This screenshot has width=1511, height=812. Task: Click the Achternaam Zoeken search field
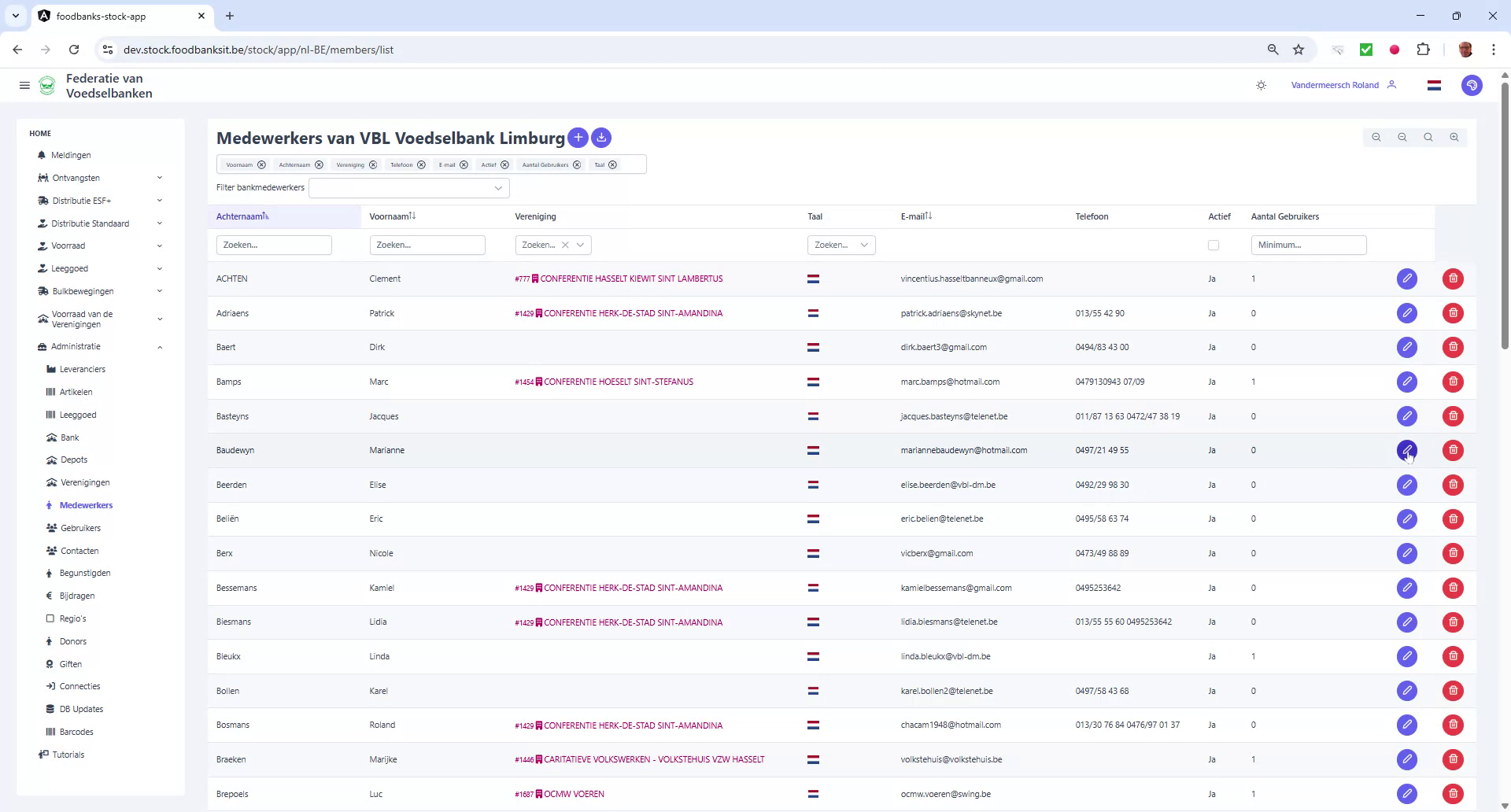(274, 245)
